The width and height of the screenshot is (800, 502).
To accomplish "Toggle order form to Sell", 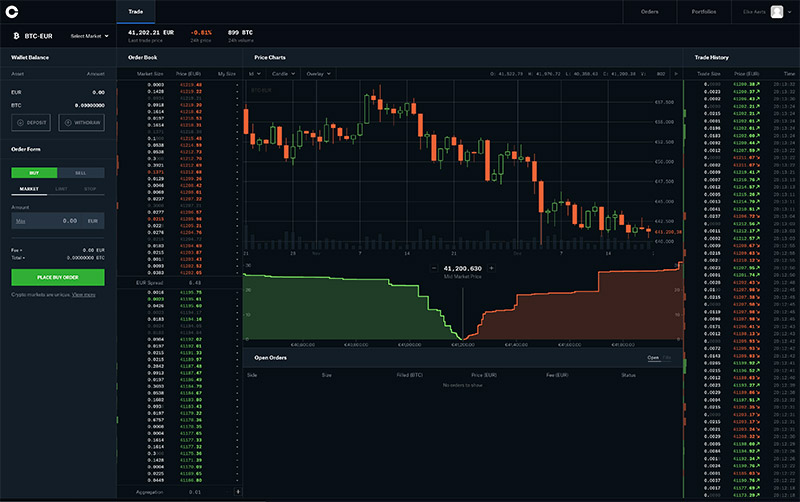I will (x=81, y=173).
